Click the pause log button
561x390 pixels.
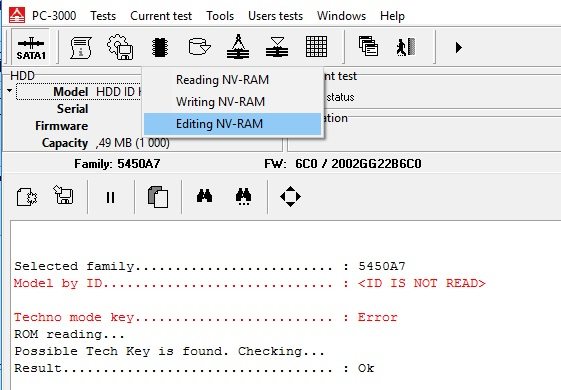[x=111, y=197]
